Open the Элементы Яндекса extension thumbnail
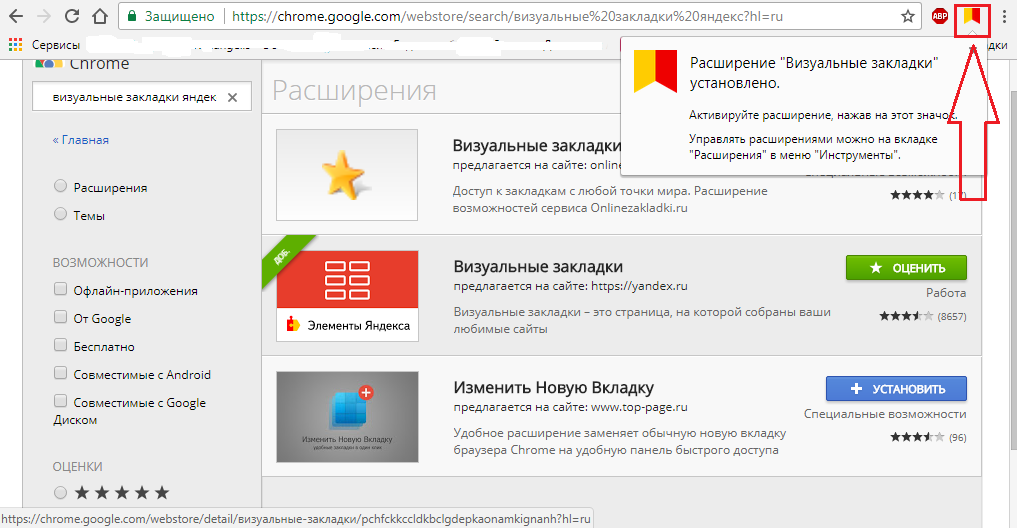 click(x=347, y=296)
